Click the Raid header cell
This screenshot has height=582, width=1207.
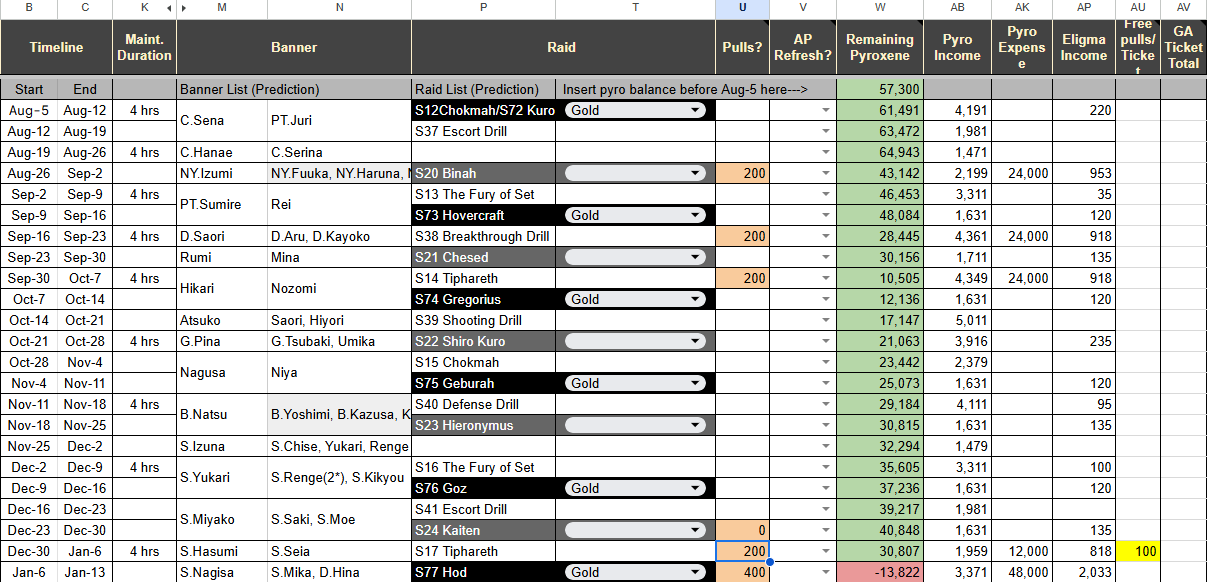563,47
